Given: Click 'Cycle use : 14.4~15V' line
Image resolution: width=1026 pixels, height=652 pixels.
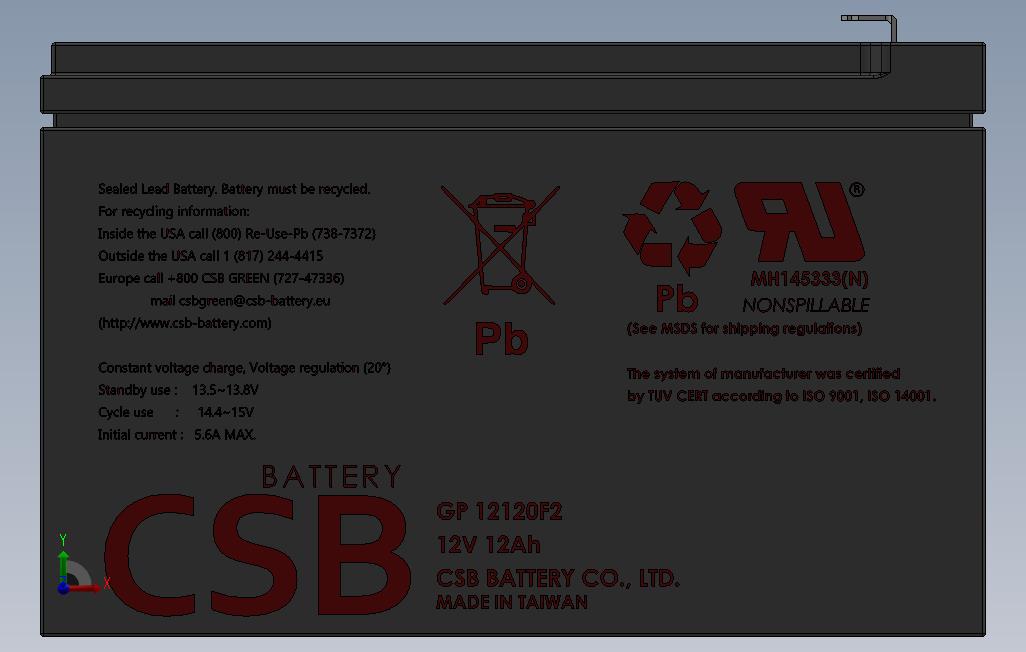Looking at the screenshot, I should coord(175,412).
